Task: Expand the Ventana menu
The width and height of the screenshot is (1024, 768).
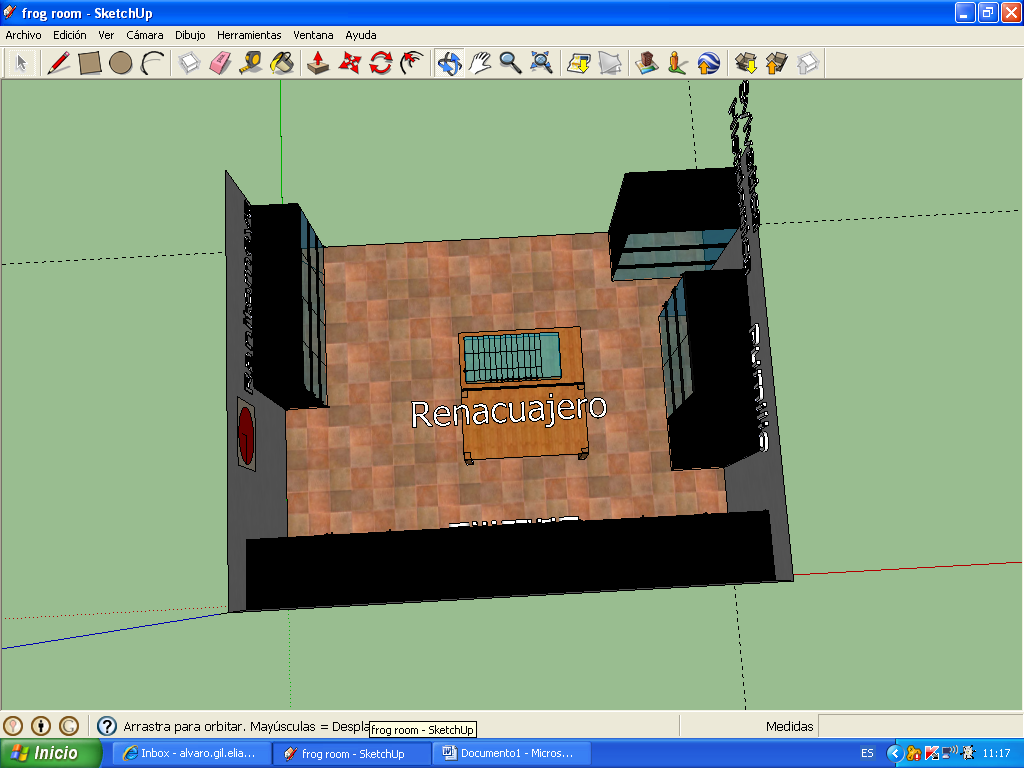Action: pyautogui.click(x=314, y=35)
